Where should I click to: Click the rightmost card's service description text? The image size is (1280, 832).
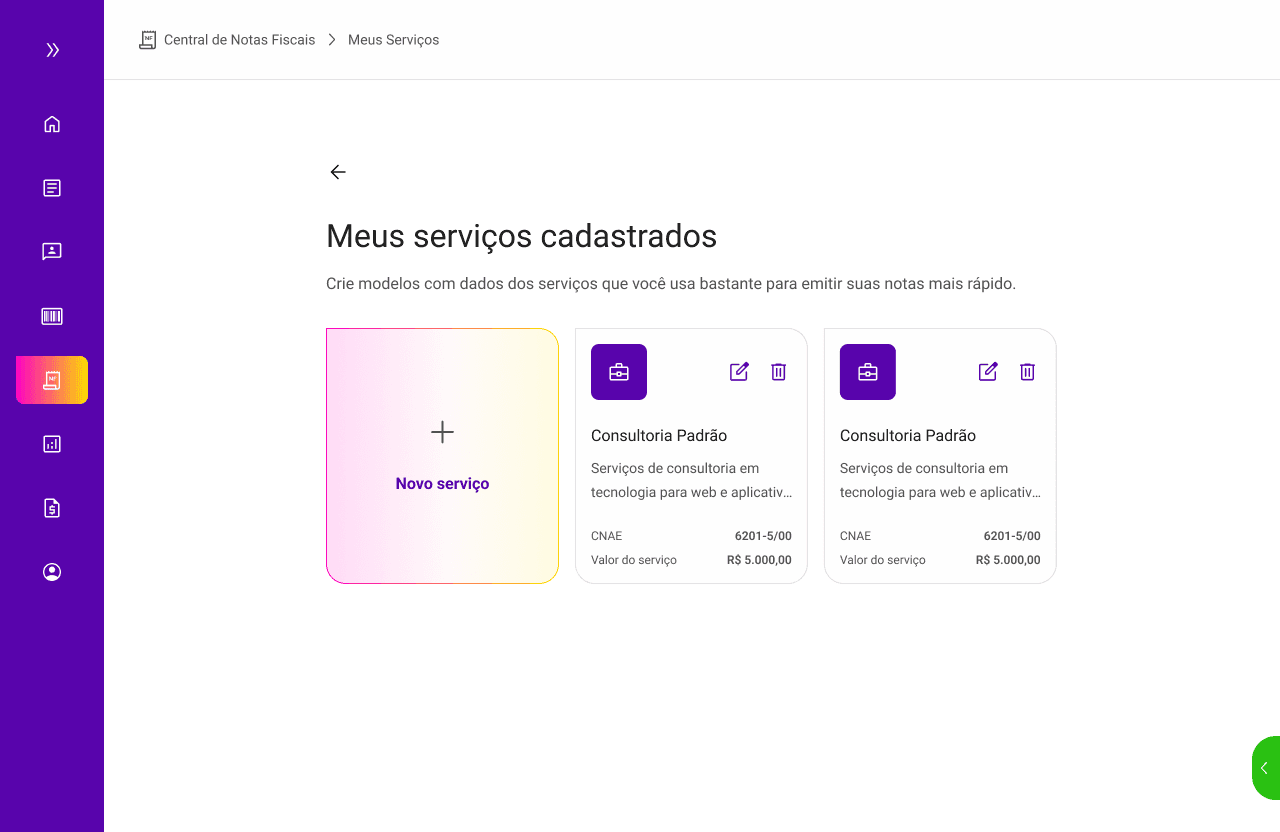coord(940,480)
